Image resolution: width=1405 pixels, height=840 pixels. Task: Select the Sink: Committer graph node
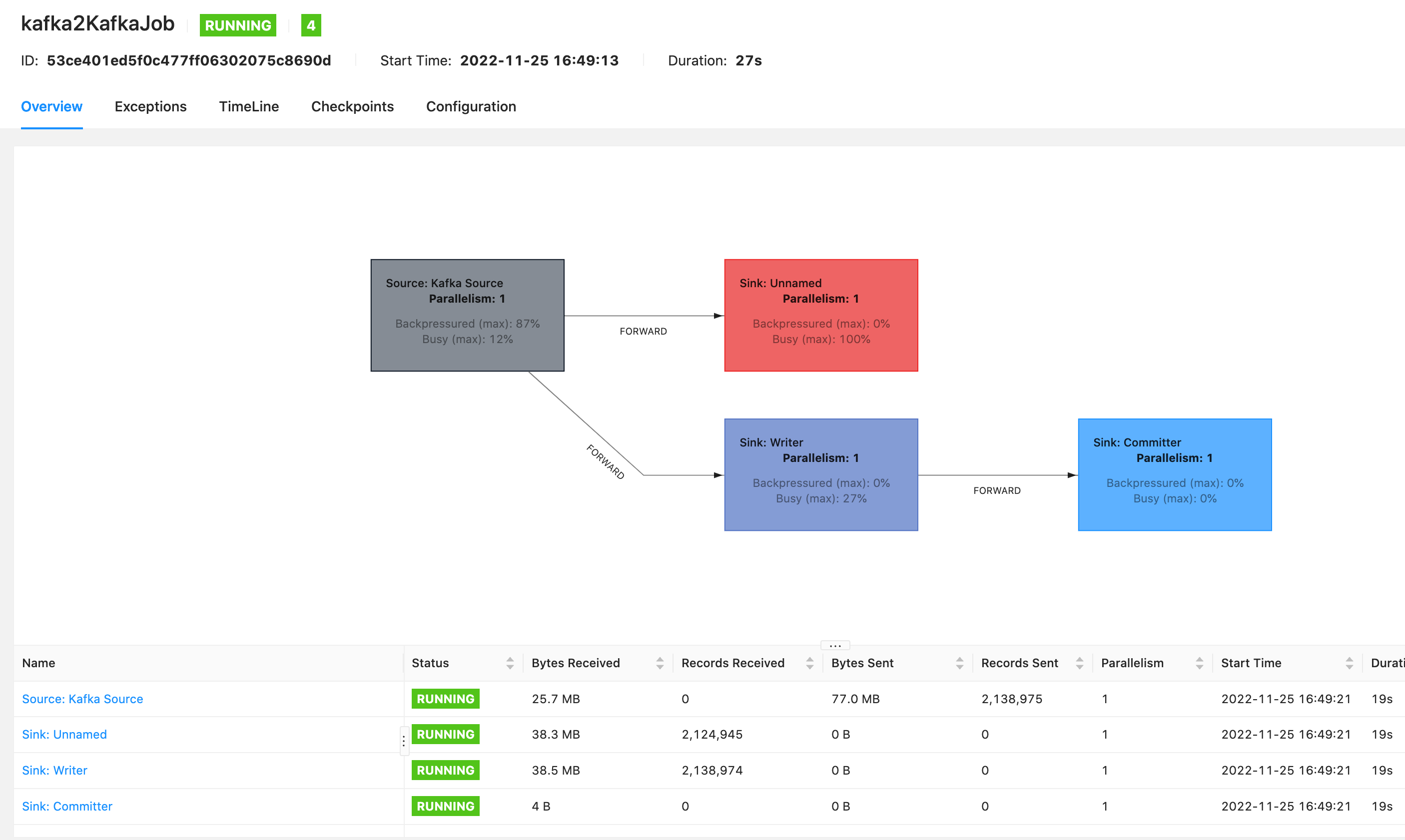pyautogui.click(x=1175, y=474)
